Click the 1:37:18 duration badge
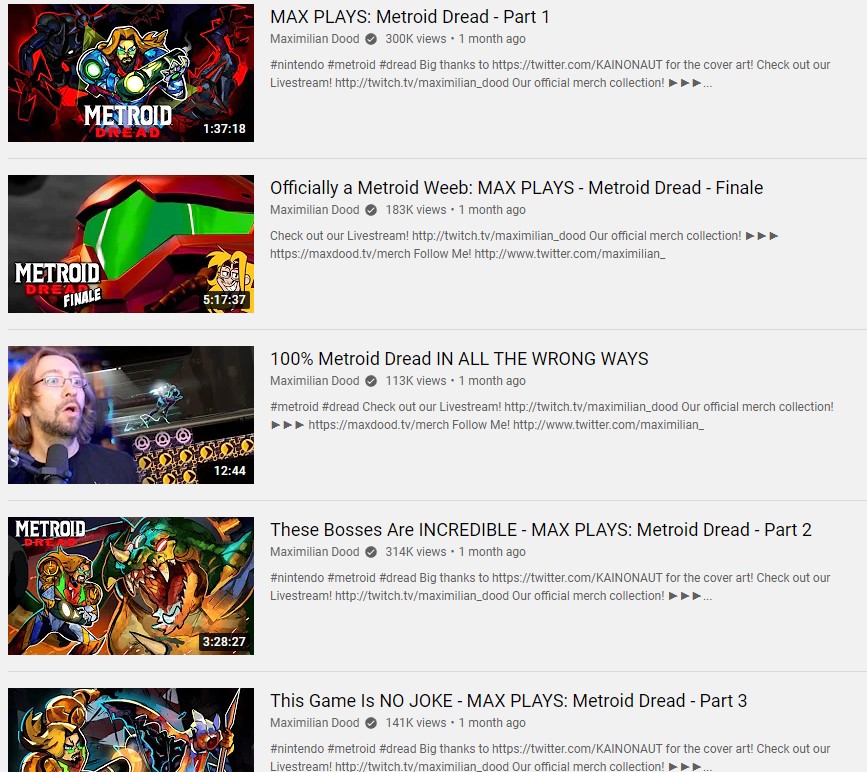The image size is (867, 772). 224,129
